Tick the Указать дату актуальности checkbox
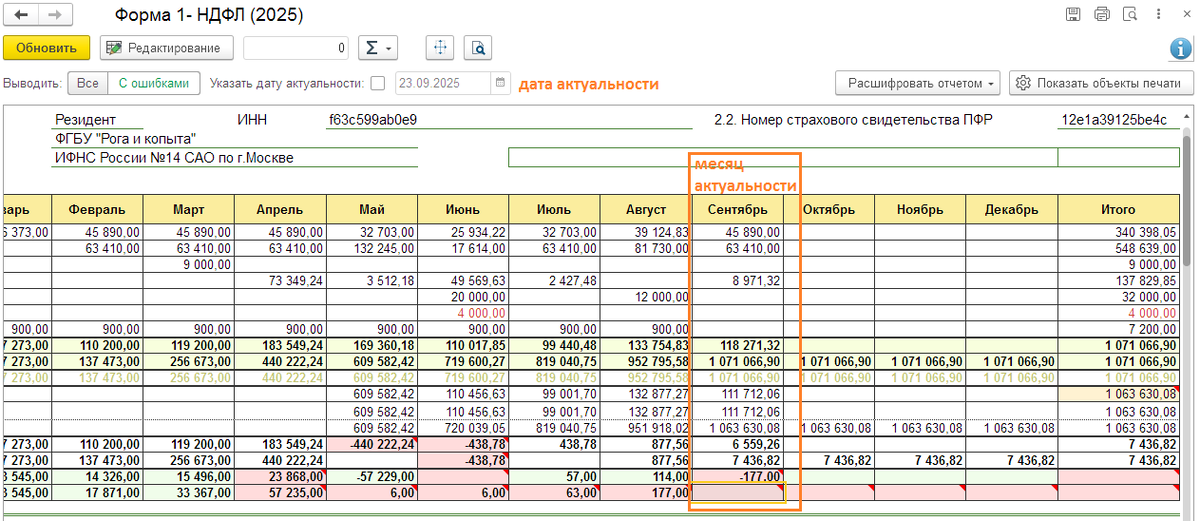Viewport: 1200px width, 521px height. [377, 84]
